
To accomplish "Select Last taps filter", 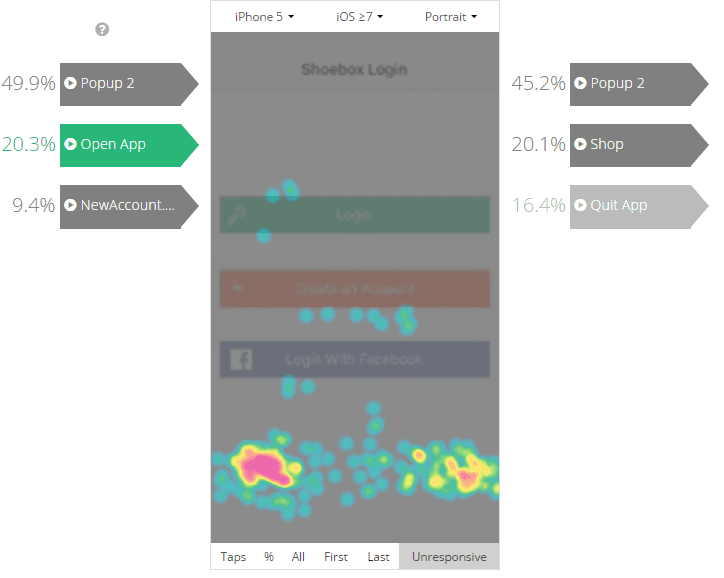I will coord(378,557).
